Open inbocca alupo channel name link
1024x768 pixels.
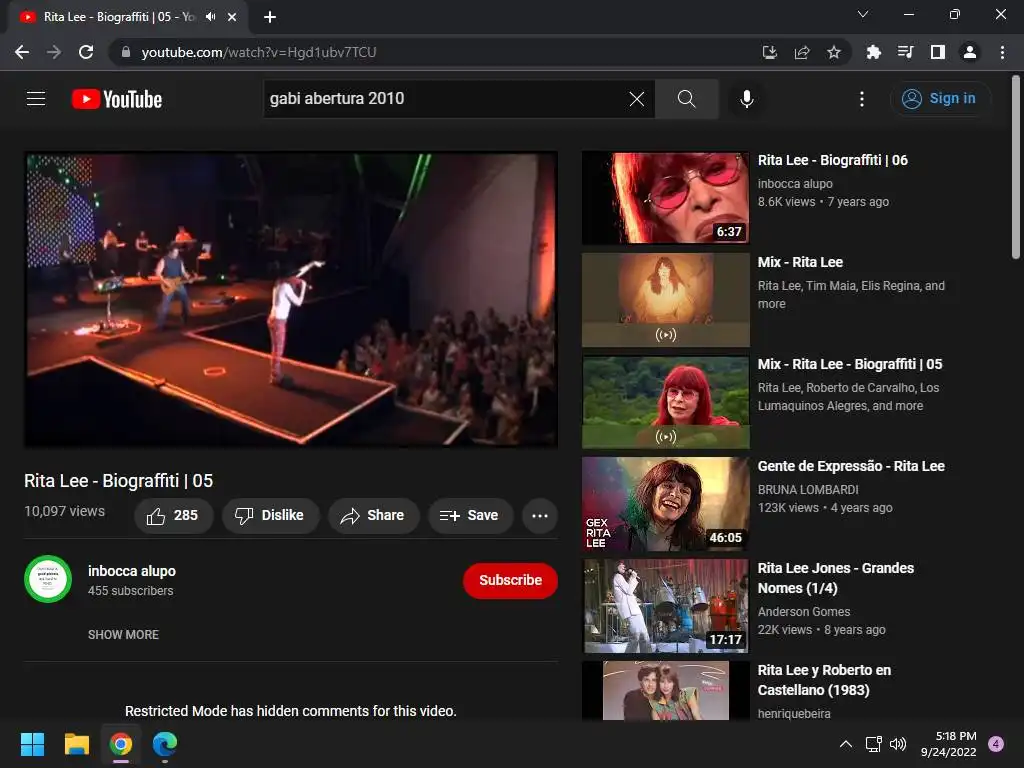(132, 571)
